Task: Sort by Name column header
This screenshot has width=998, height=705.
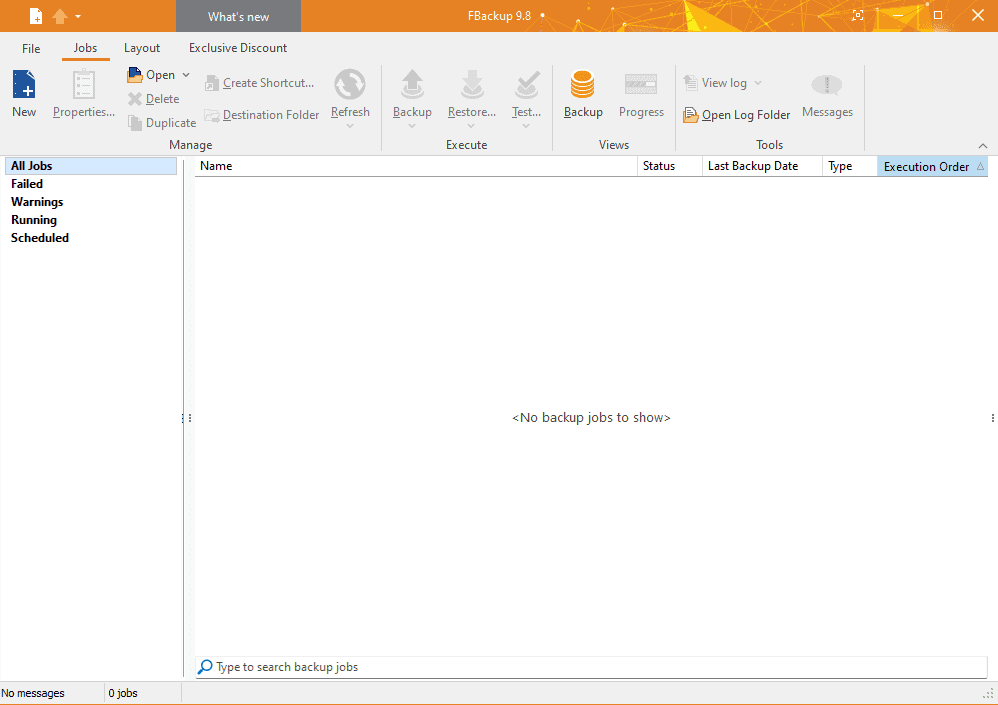Action: (416, 166)
